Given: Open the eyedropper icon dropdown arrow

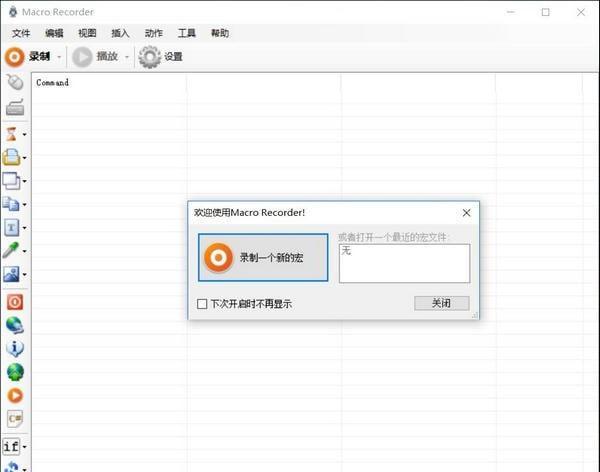Looking at the screenshot, I should tap(24, 251).
